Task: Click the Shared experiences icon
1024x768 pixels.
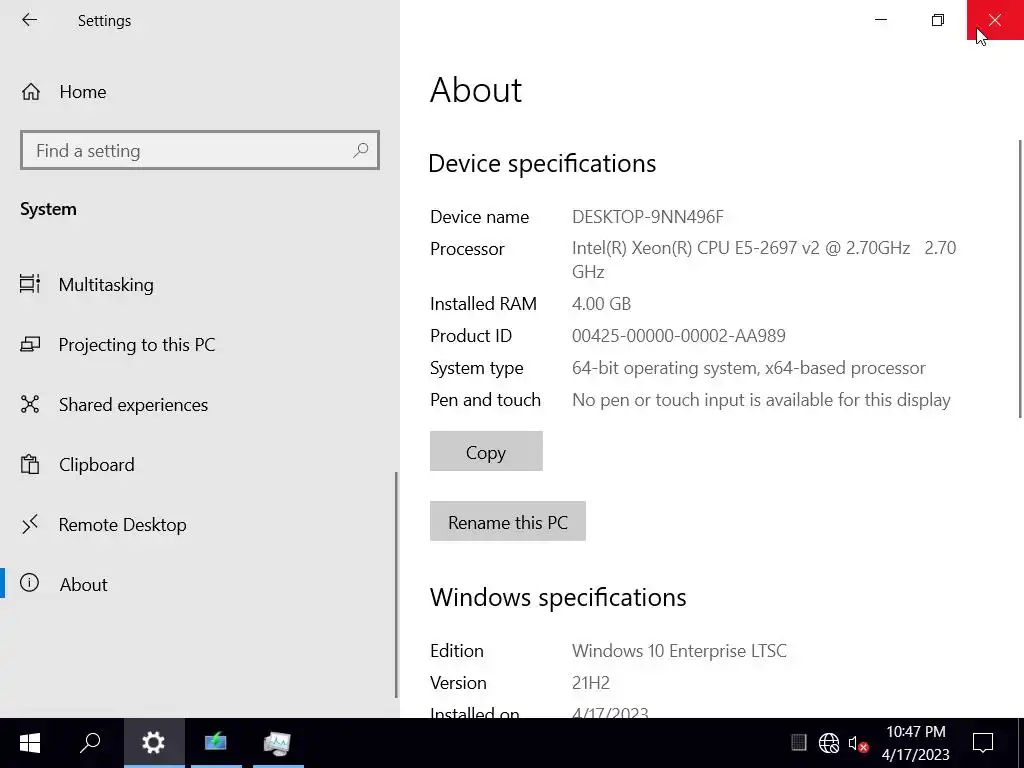Action: [x=30, y=404]
